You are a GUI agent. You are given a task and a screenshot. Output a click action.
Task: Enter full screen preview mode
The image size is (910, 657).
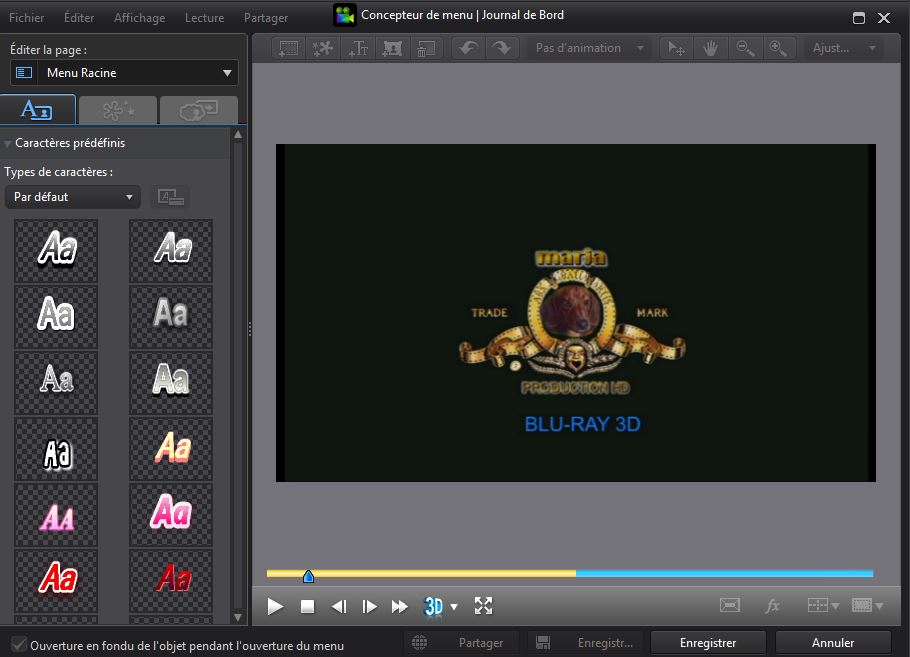483,606
